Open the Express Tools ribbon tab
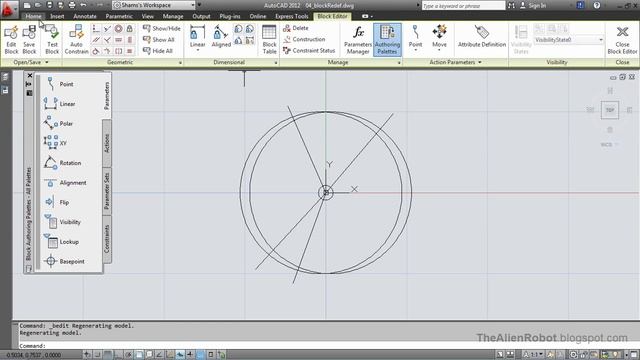Viewport: 640px width, 360px height. coord(291,16)
